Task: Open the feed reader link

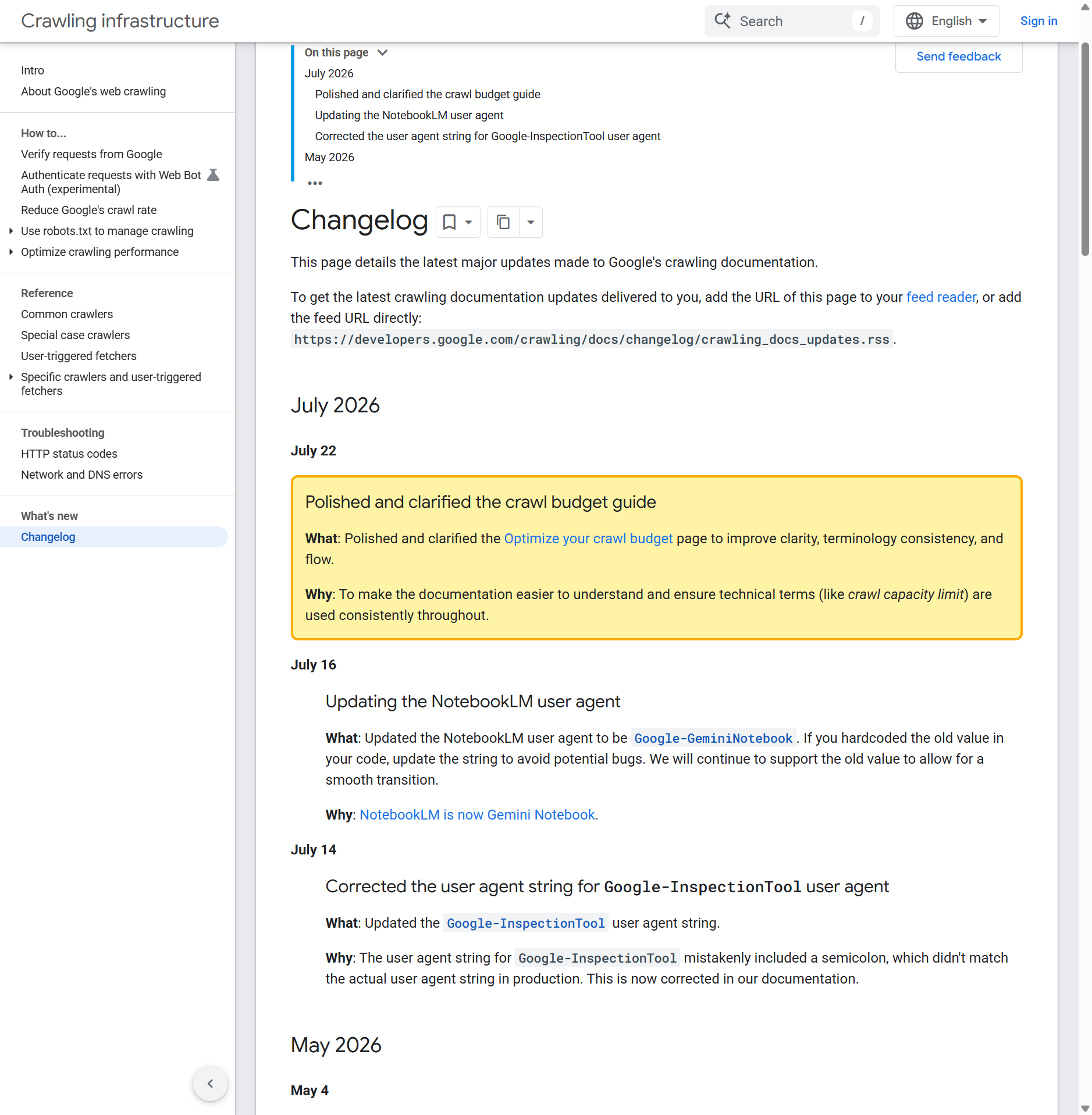Action: [x=941, y=297]
